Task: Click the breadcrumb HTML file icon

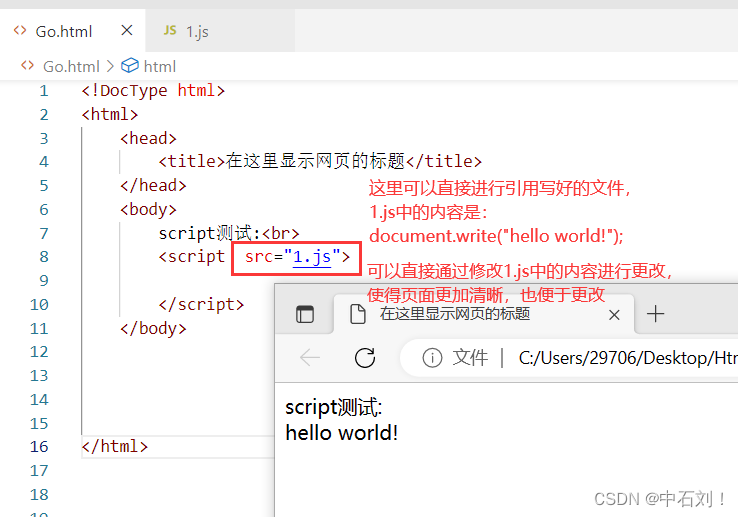Action: (x=27, y=65)
